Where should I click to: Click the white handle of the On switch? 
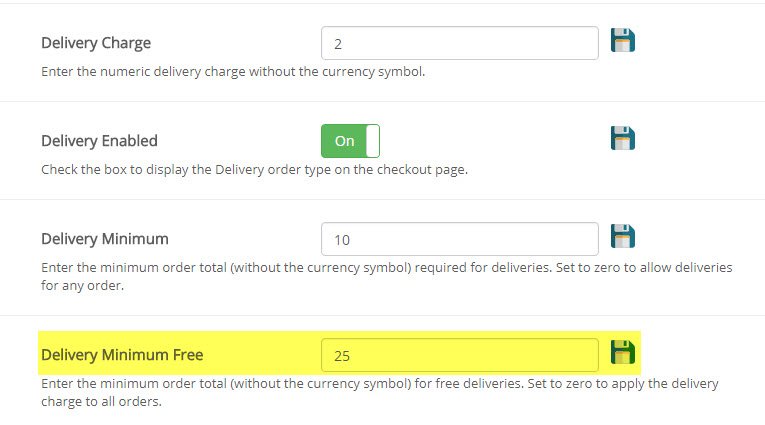point(373,141)
